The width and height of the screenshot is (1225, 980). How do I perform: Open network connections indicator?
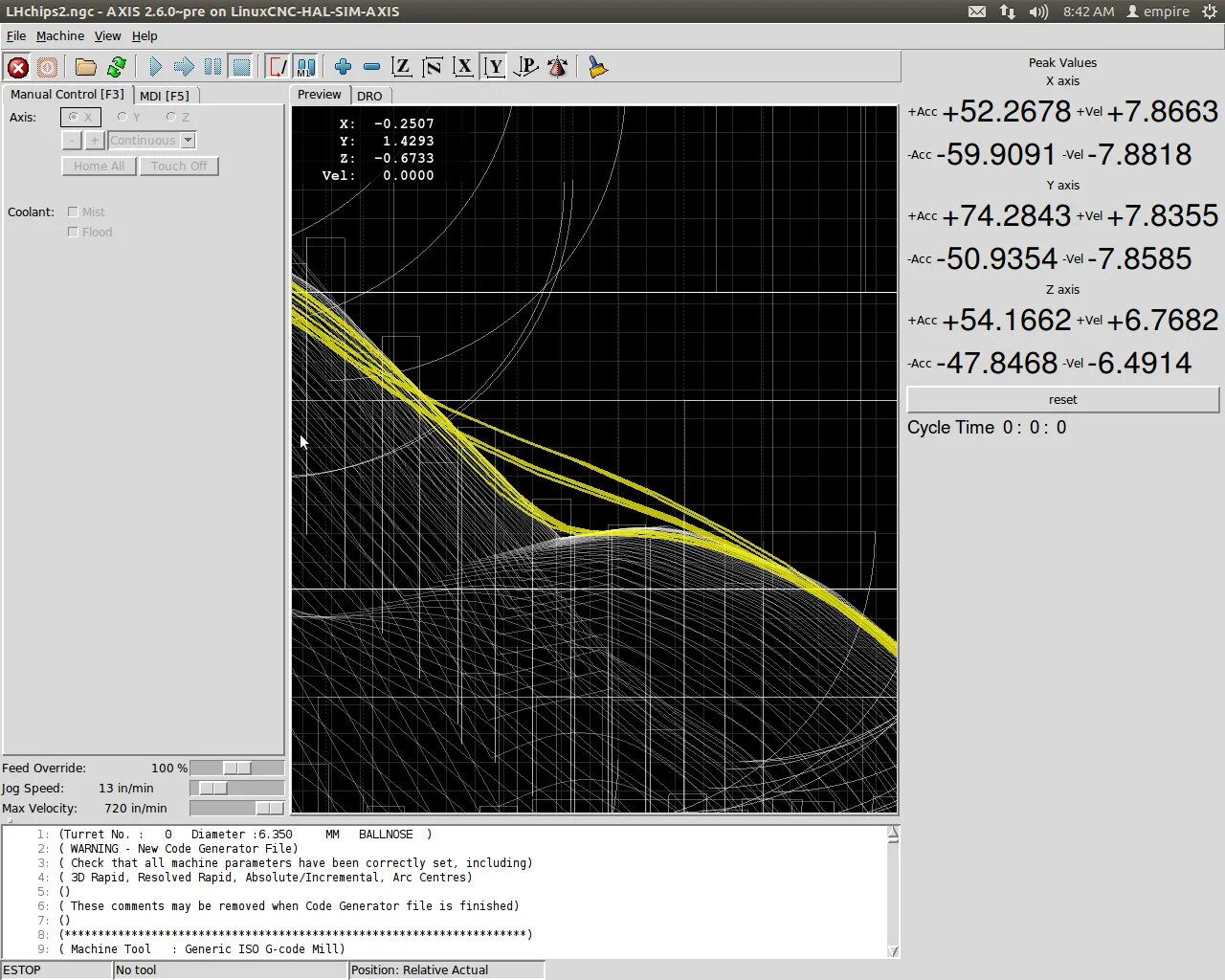[x=1008, y=11]
